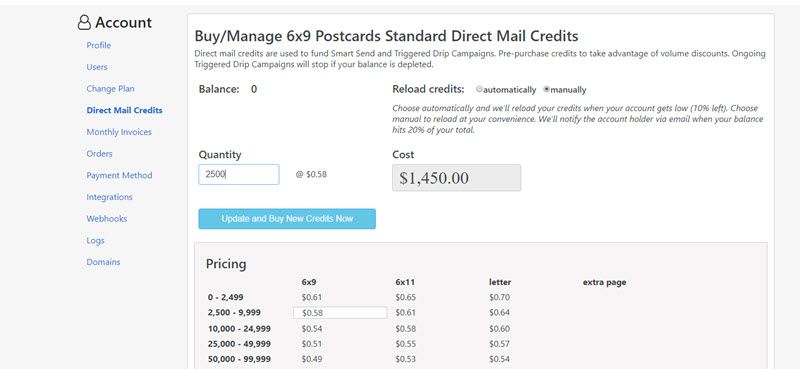The image size is (800, 369).
Task: Go to Change Plan
Action: 110,88
